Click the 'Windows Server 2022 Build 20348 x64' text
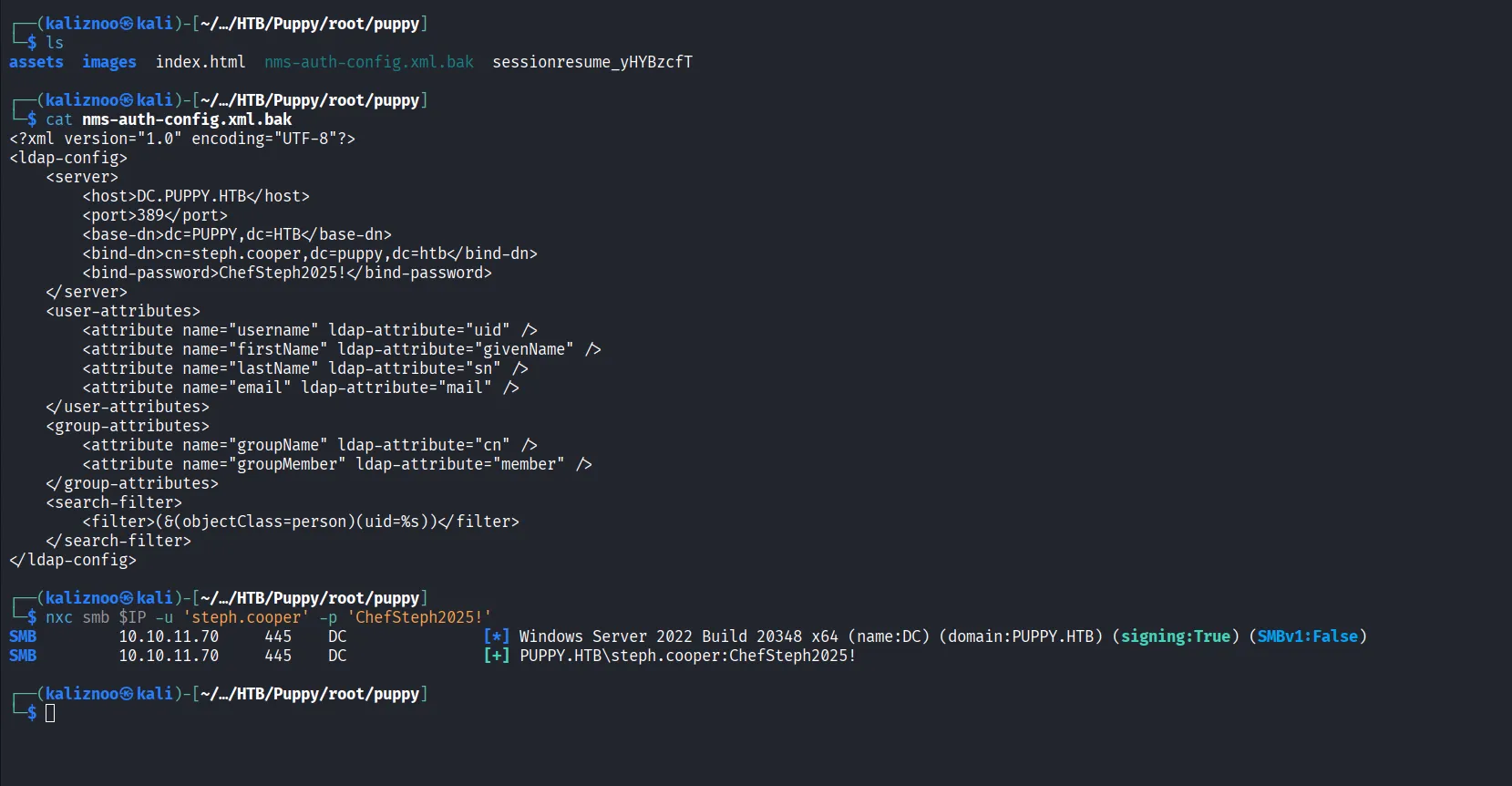The width and height of the screenshot is (1512, 786). point(679,636)
